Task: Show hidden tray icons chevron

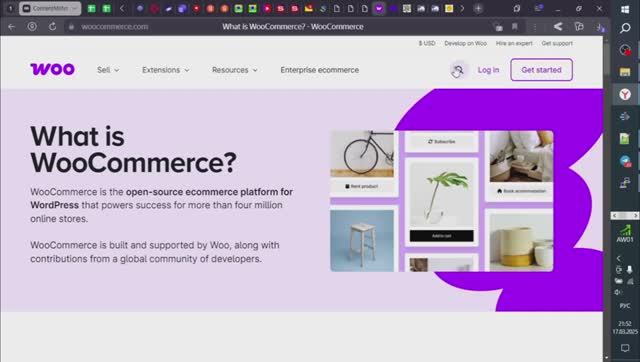Action: 619,258
